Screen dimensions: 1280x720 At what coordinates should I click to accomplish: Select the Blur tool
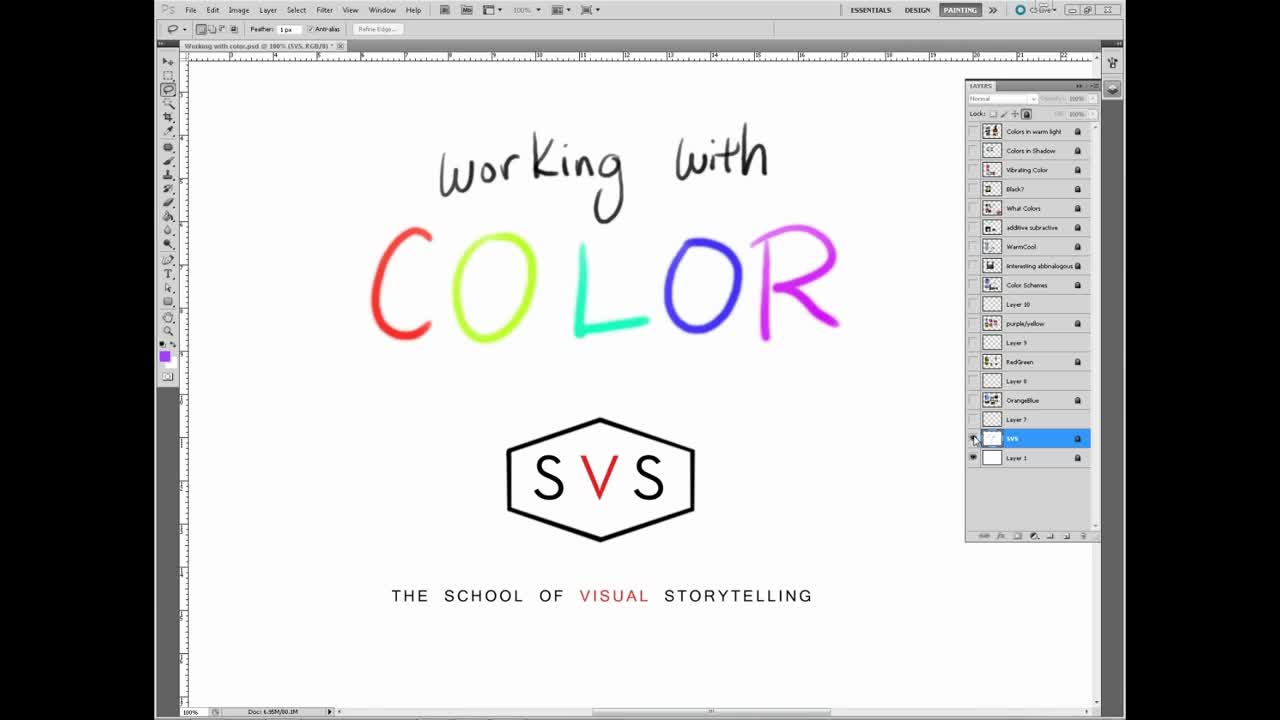[x=168, y=230]
